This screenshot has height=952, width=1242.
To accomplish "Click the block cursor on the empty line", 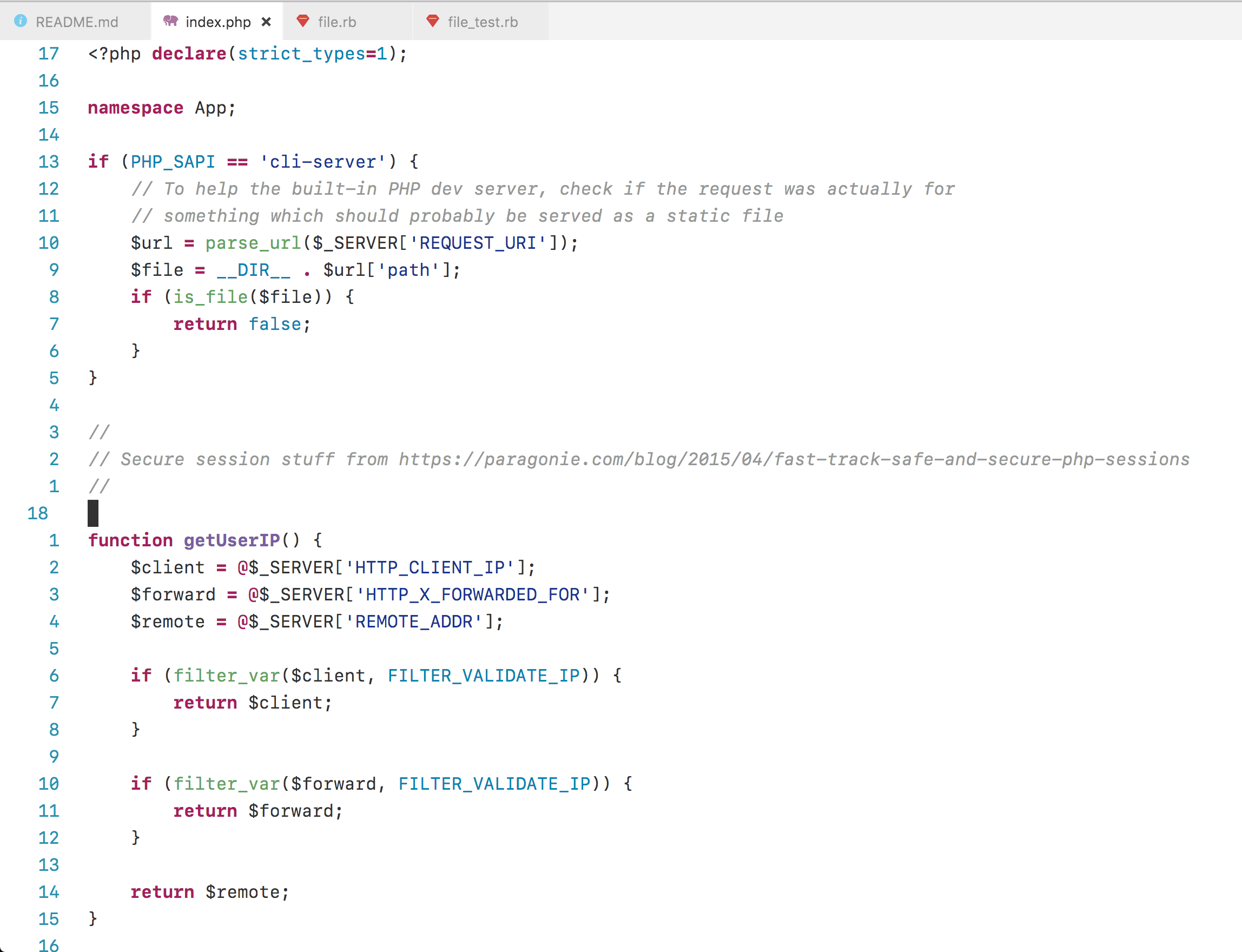I will [x=93, y=513].
